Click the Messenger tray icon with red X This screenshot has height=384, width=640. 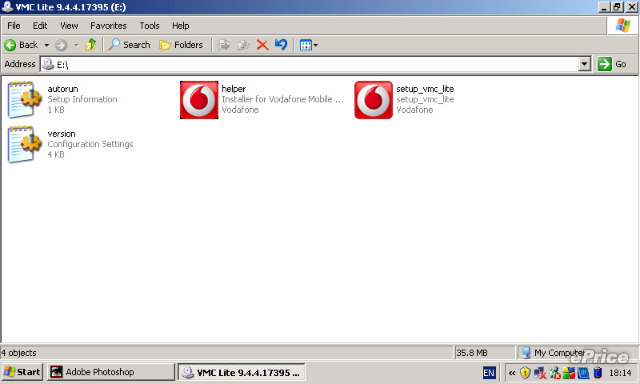[555, 373]
